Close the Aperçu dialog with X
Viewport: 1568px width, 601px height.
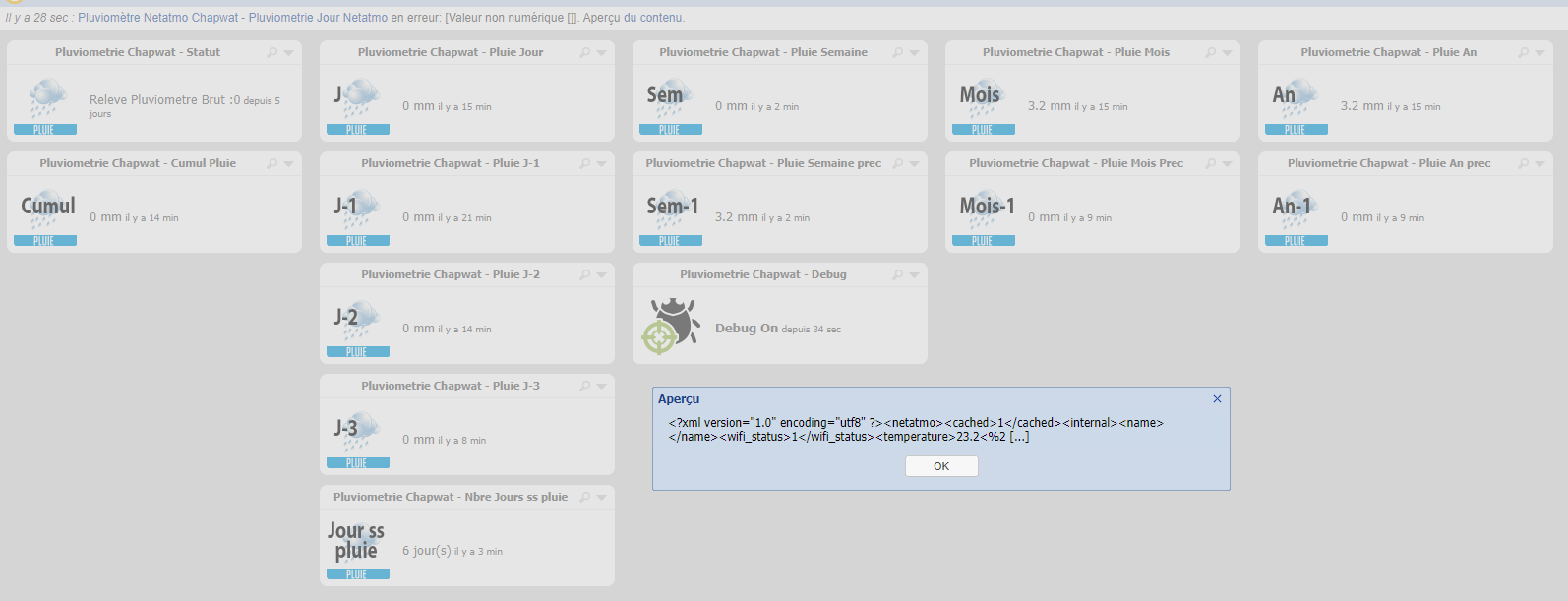coord(1217,399)
